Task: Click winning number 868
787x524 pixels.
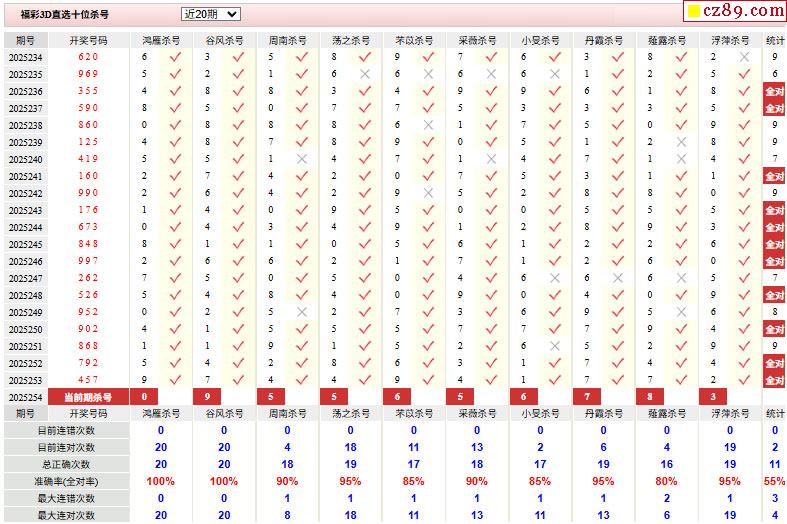Action: [x=88, y=346]
